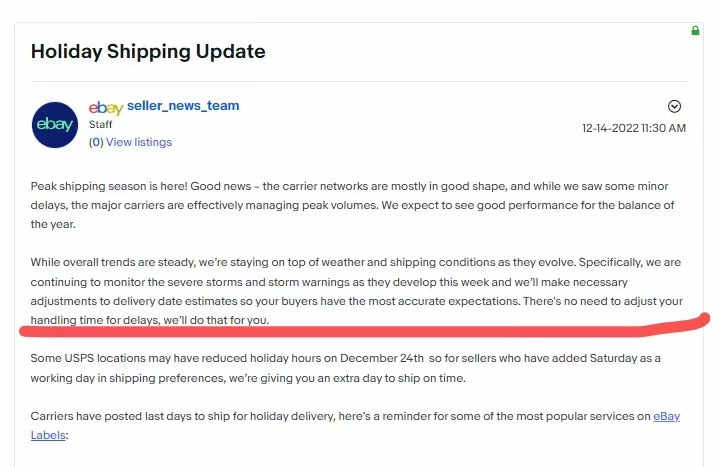Click the Staff rank label
Viewport: 719px width, 467px height.
tap(100, 124)
